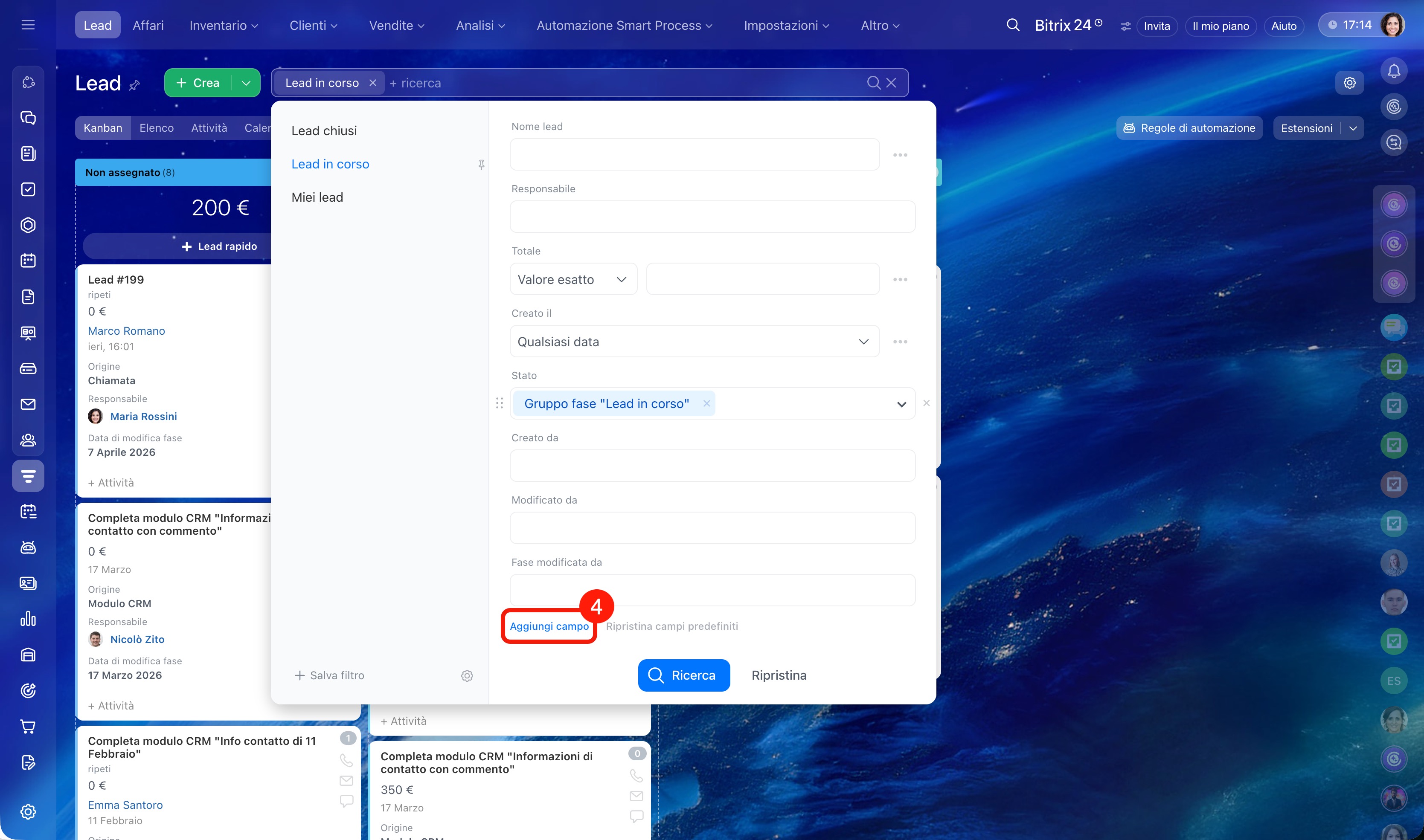The height and width of the screenshot is (840, 1424).
Task: Click the top bar search magnifier icon
Action: [1013, 26]
